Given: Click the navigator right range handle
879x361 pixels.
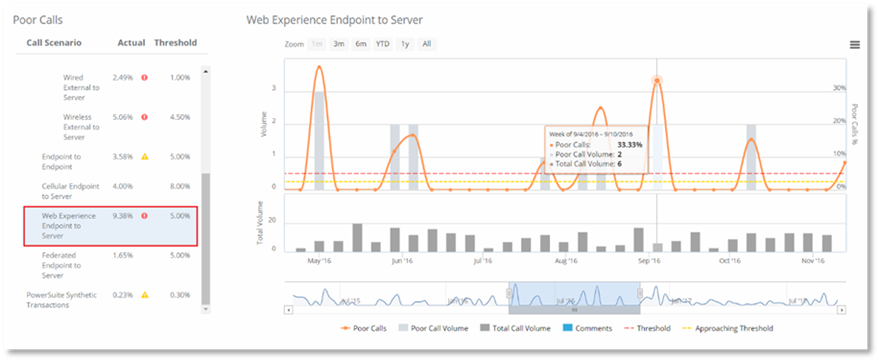Looking at the screenshot, I should point(640,293).
